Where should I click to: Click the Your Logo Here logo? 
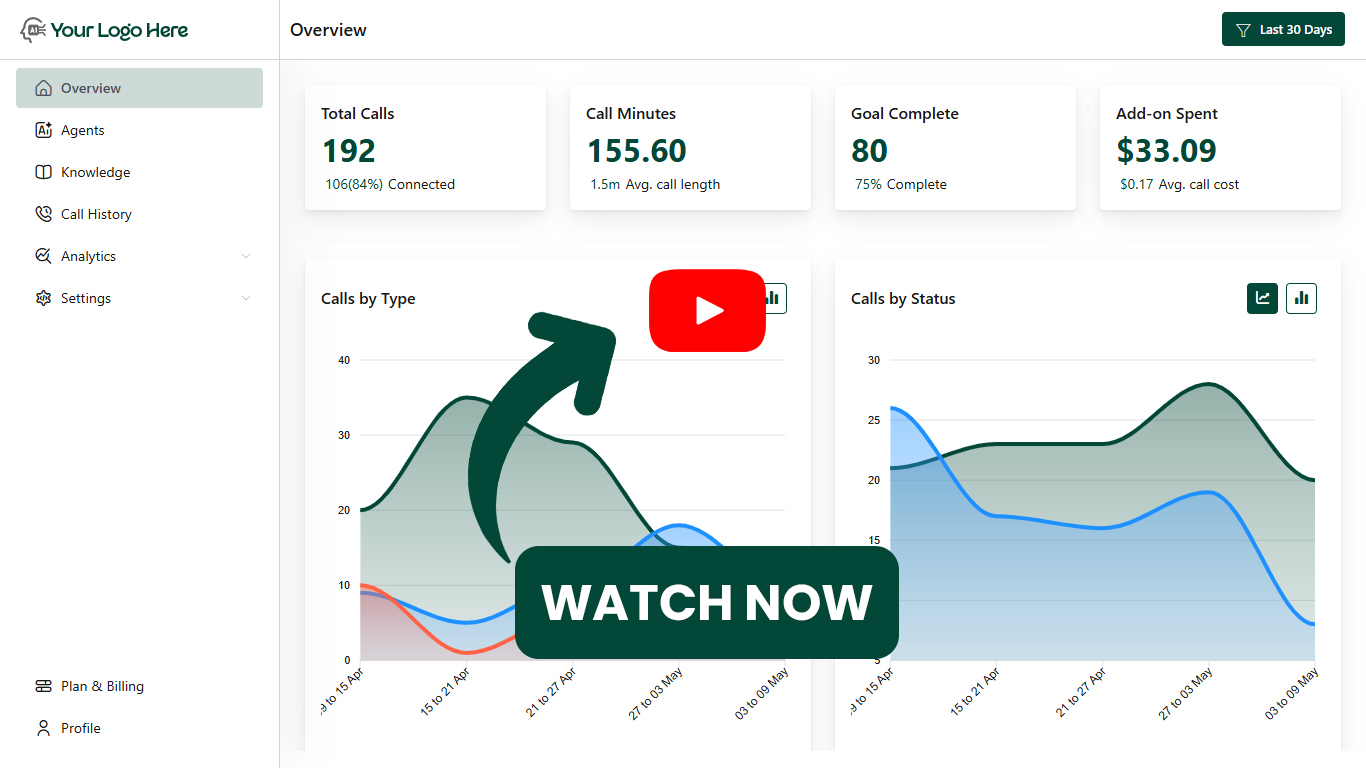104,30
